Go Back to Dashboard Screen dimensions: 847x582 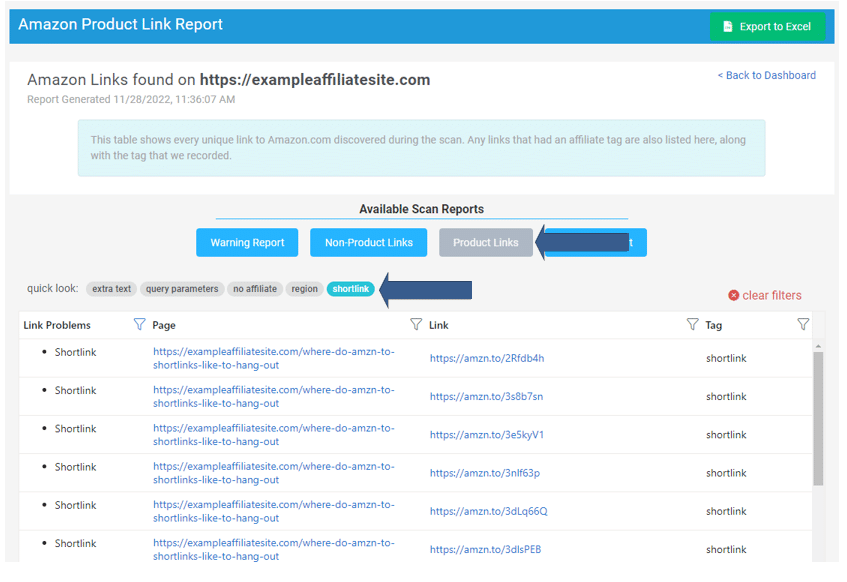767,76
